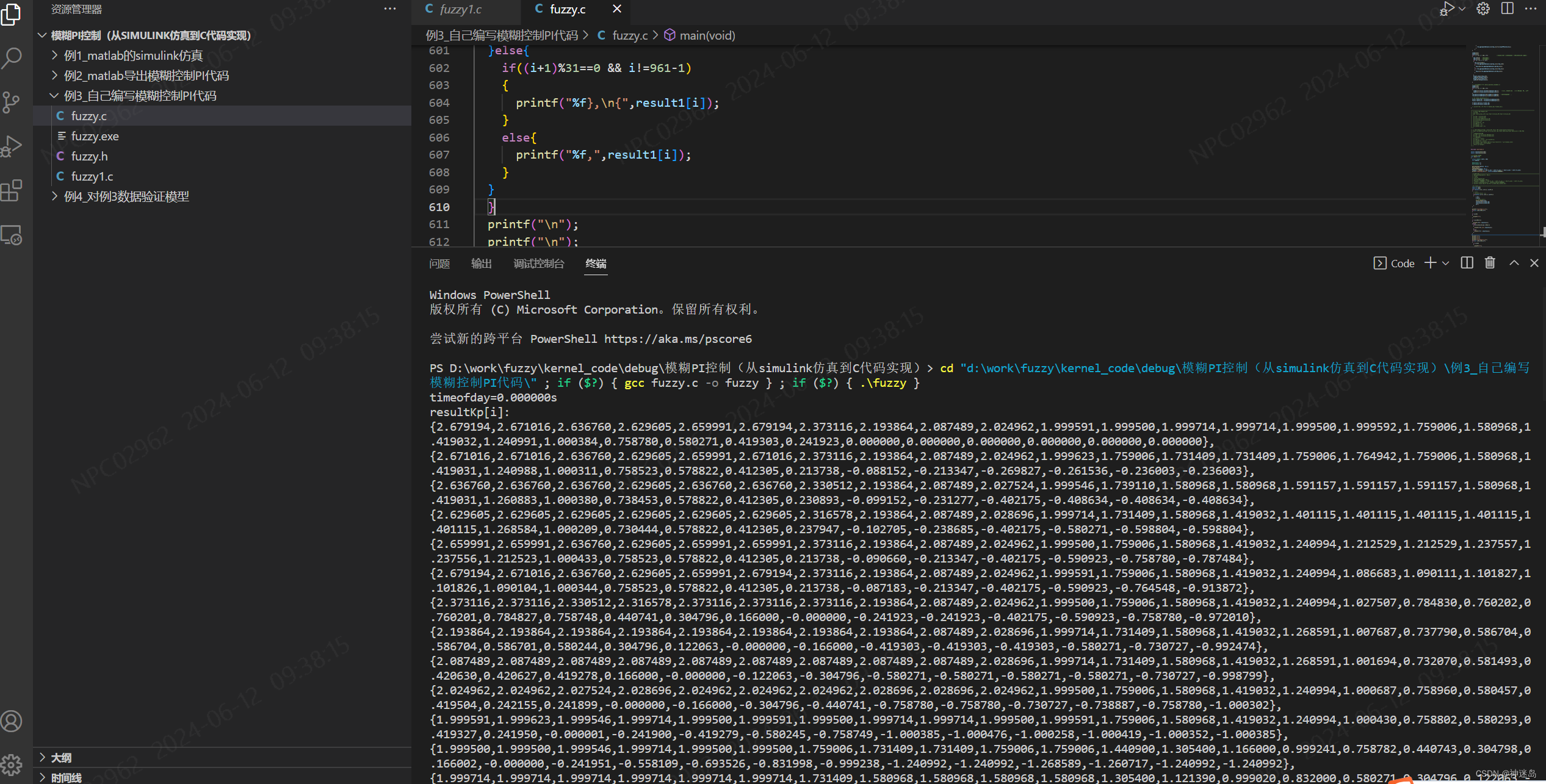Maximize the terminal panel size

click(x=1514, y=263)
